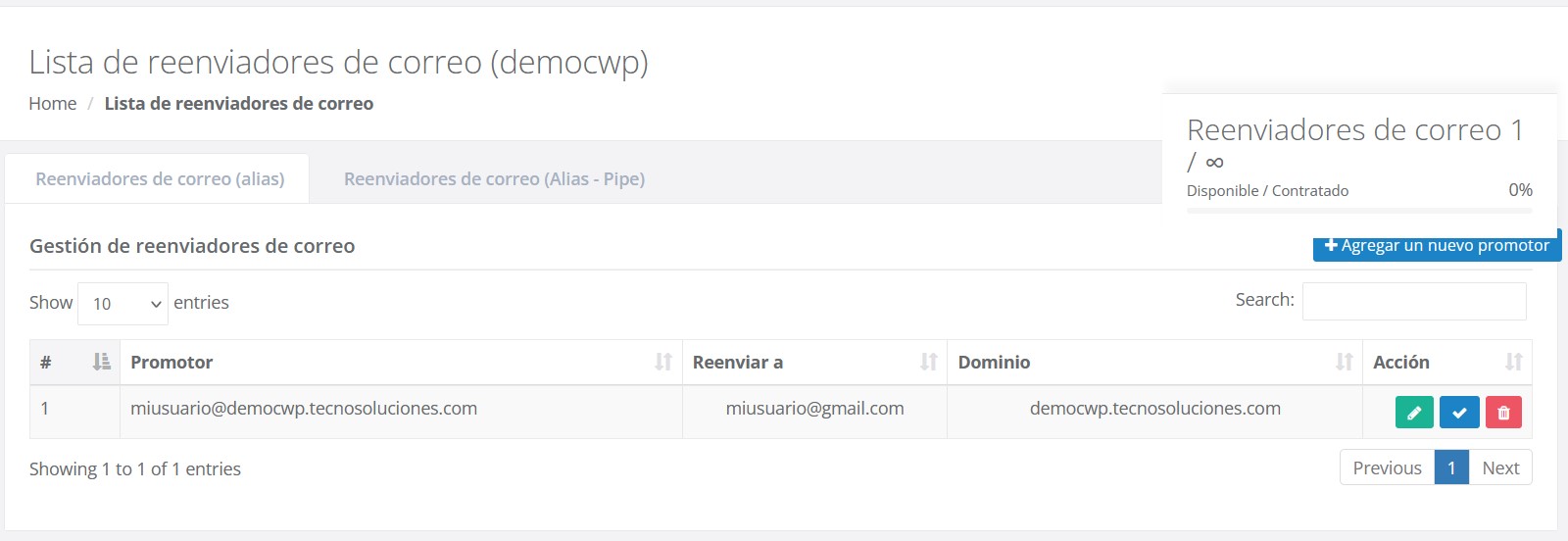This screenshot has height=541, width=1568.
Task: Click the miusuario@gmail.com forwarding cell
Action: [814, 409]
